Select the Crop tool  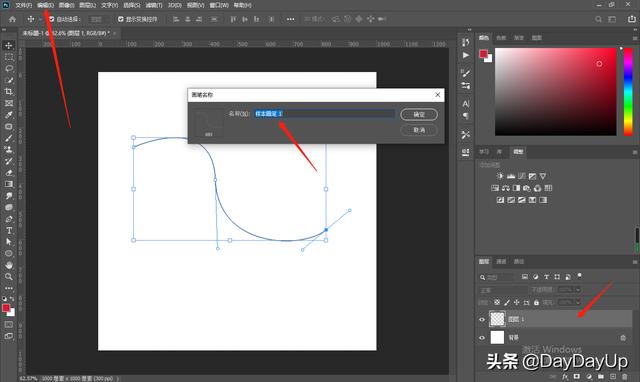tap(9, 91)
